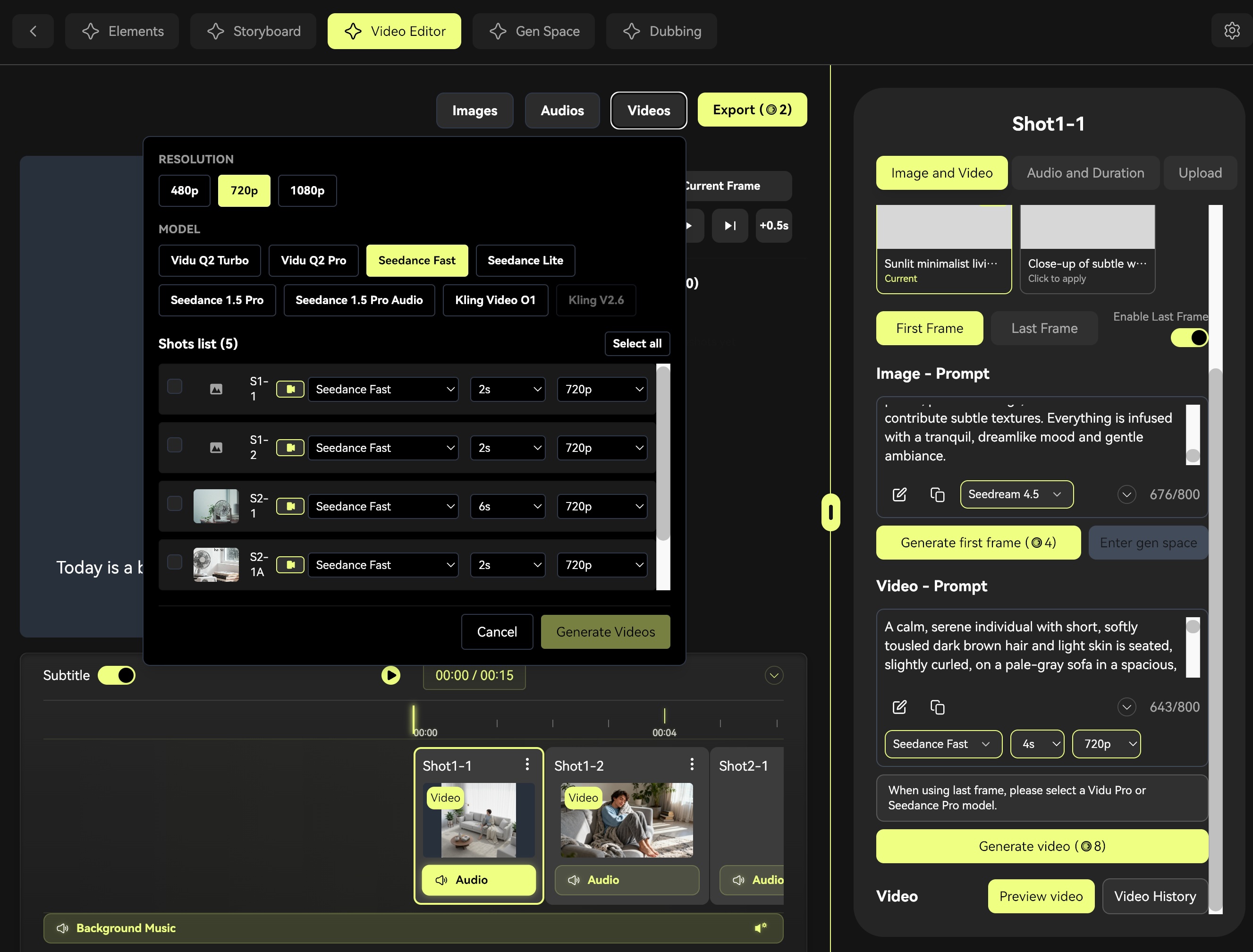This screenshot has width=1253, height=952.
Task: Open the Seedream 4.5 image model dropdown
Action: pyautogui.click(x=1017, y=495)
